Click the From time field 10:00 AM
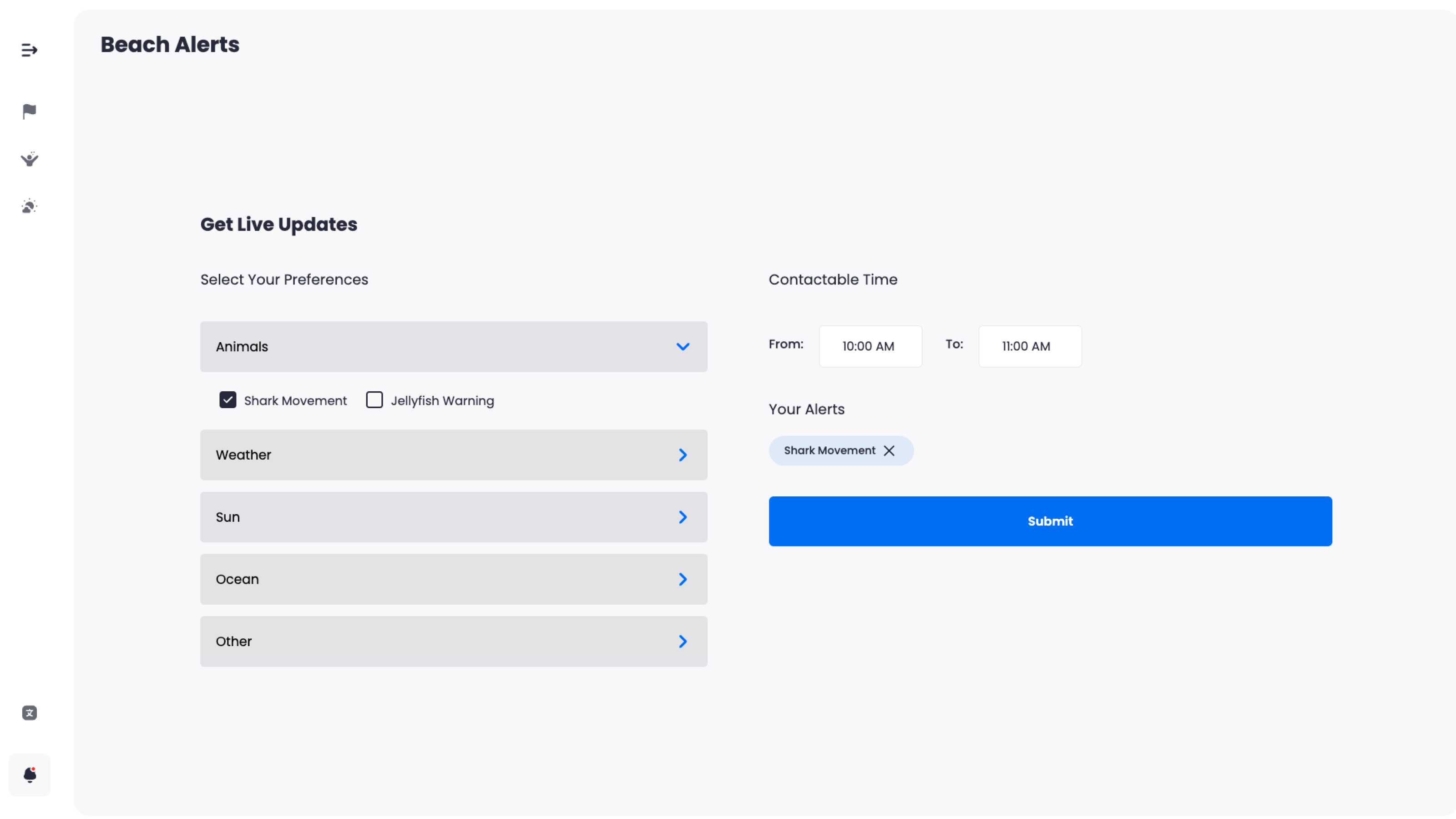The width and height of the screenshot is (1456, 819). tap(870, 346)
